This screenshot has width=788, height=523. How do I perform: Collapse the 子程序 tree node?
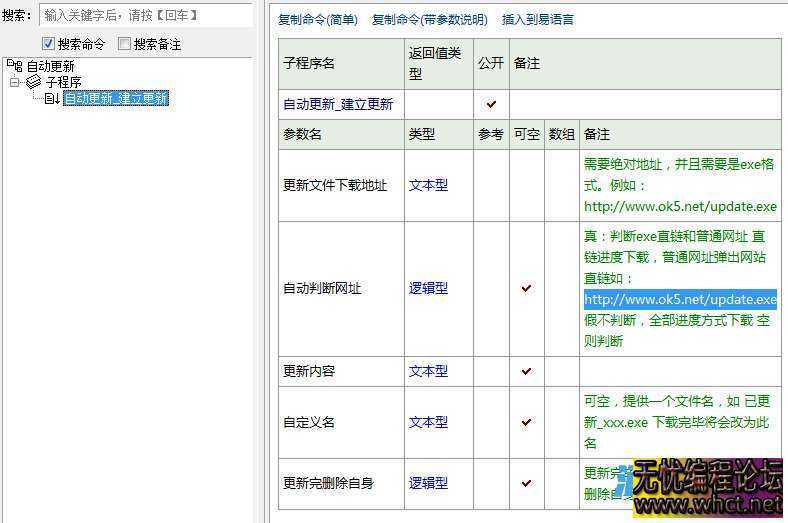(15, 82)
